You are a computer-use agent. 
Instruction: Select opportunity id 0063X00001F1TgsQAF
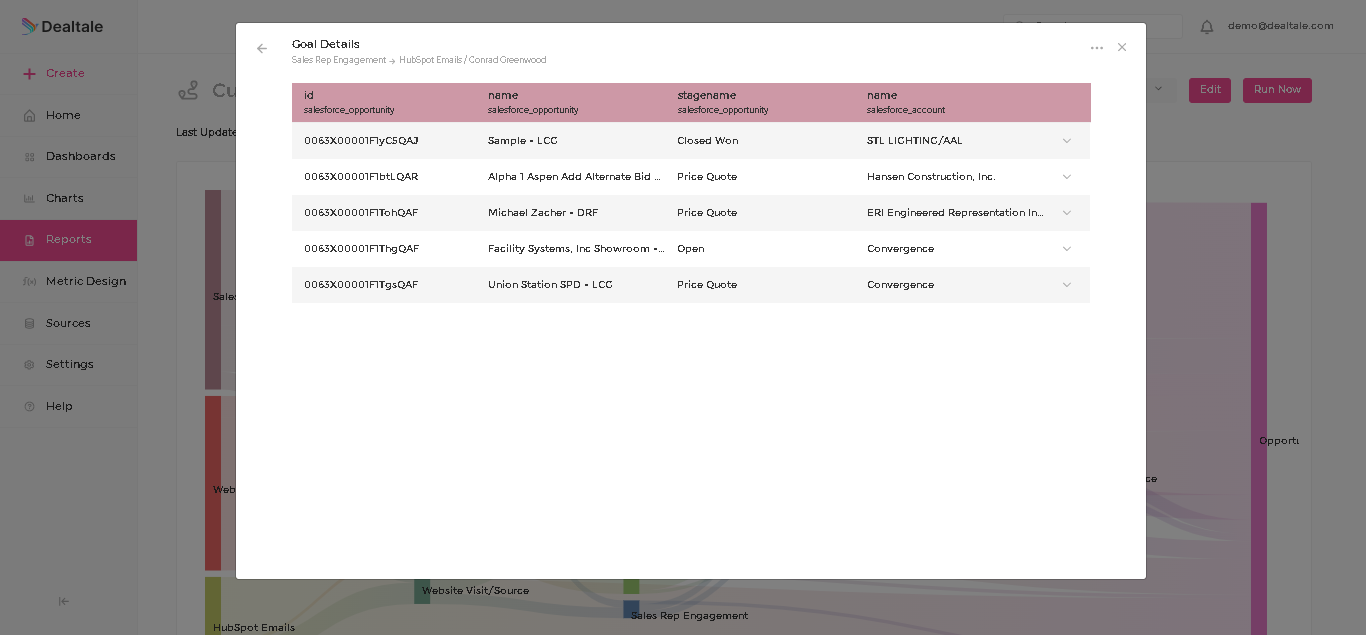click(x=361, y=285)
